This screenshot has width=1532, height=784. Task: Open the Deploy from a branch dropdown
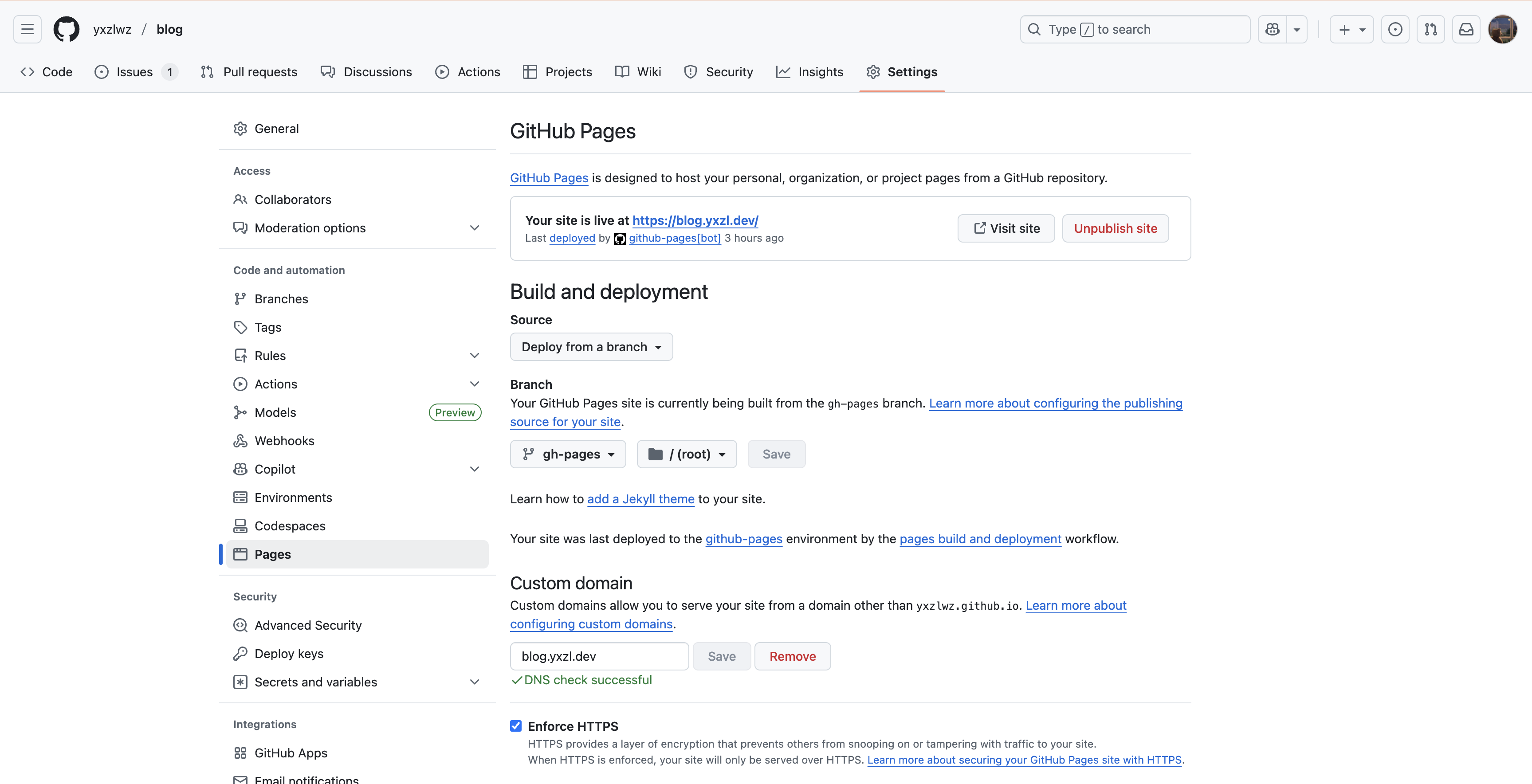point(591,346)
